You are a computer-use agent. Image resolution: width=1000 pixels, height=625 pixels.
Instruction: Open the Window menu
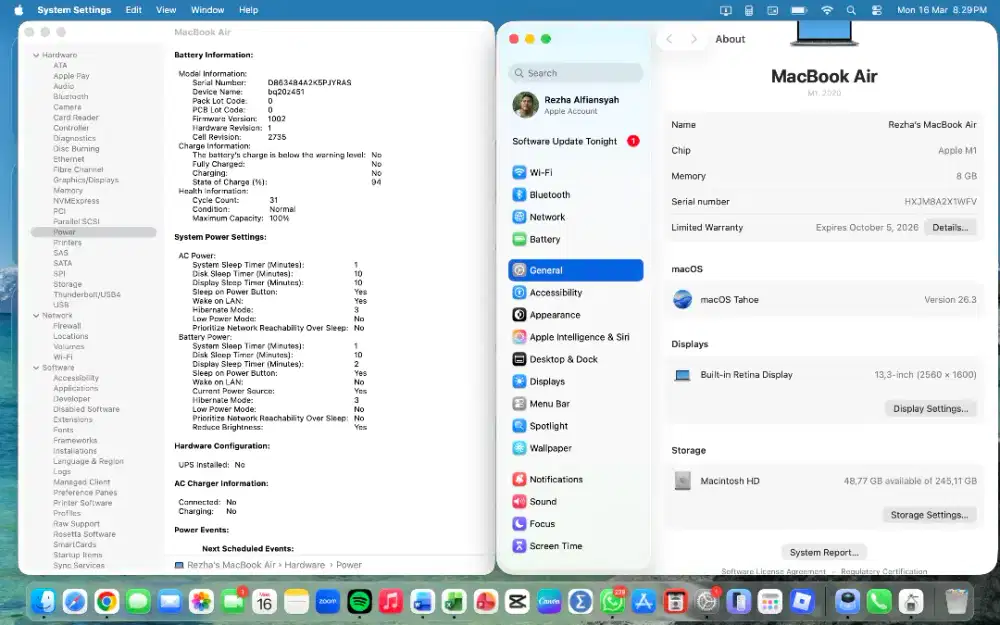coord(207,10)
